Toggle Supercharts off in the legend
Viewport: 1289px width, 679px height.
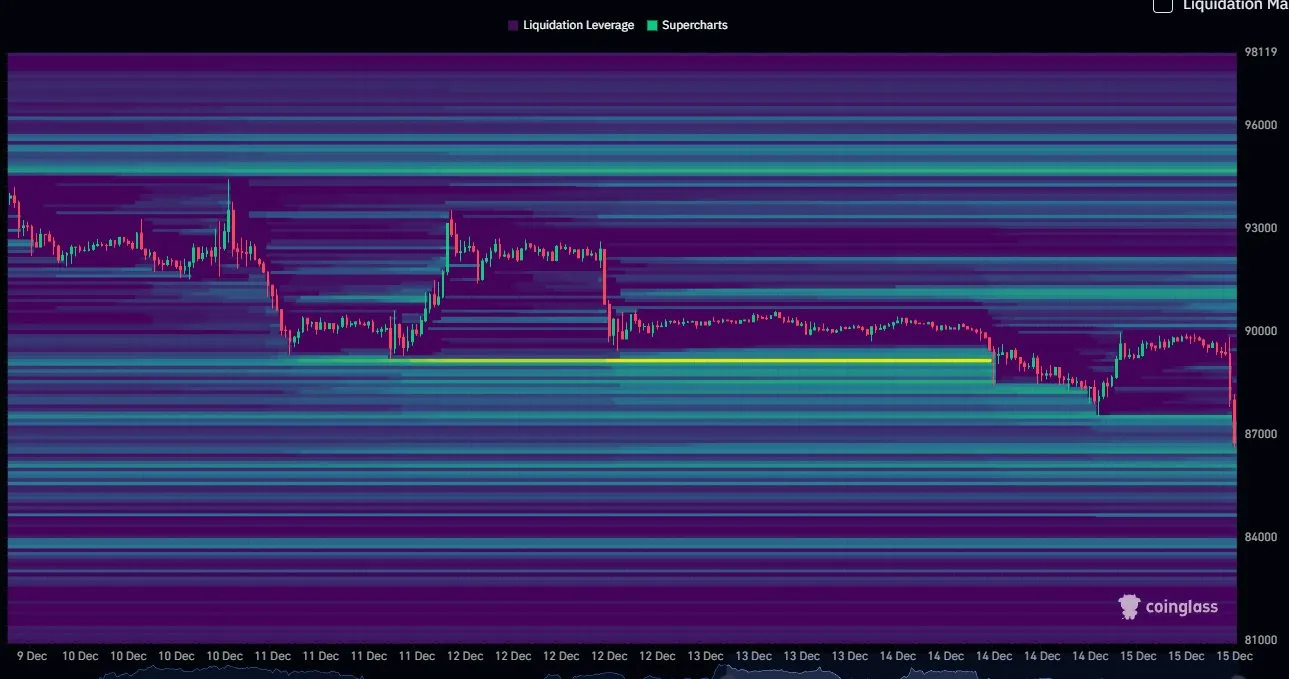click(697, 25)
